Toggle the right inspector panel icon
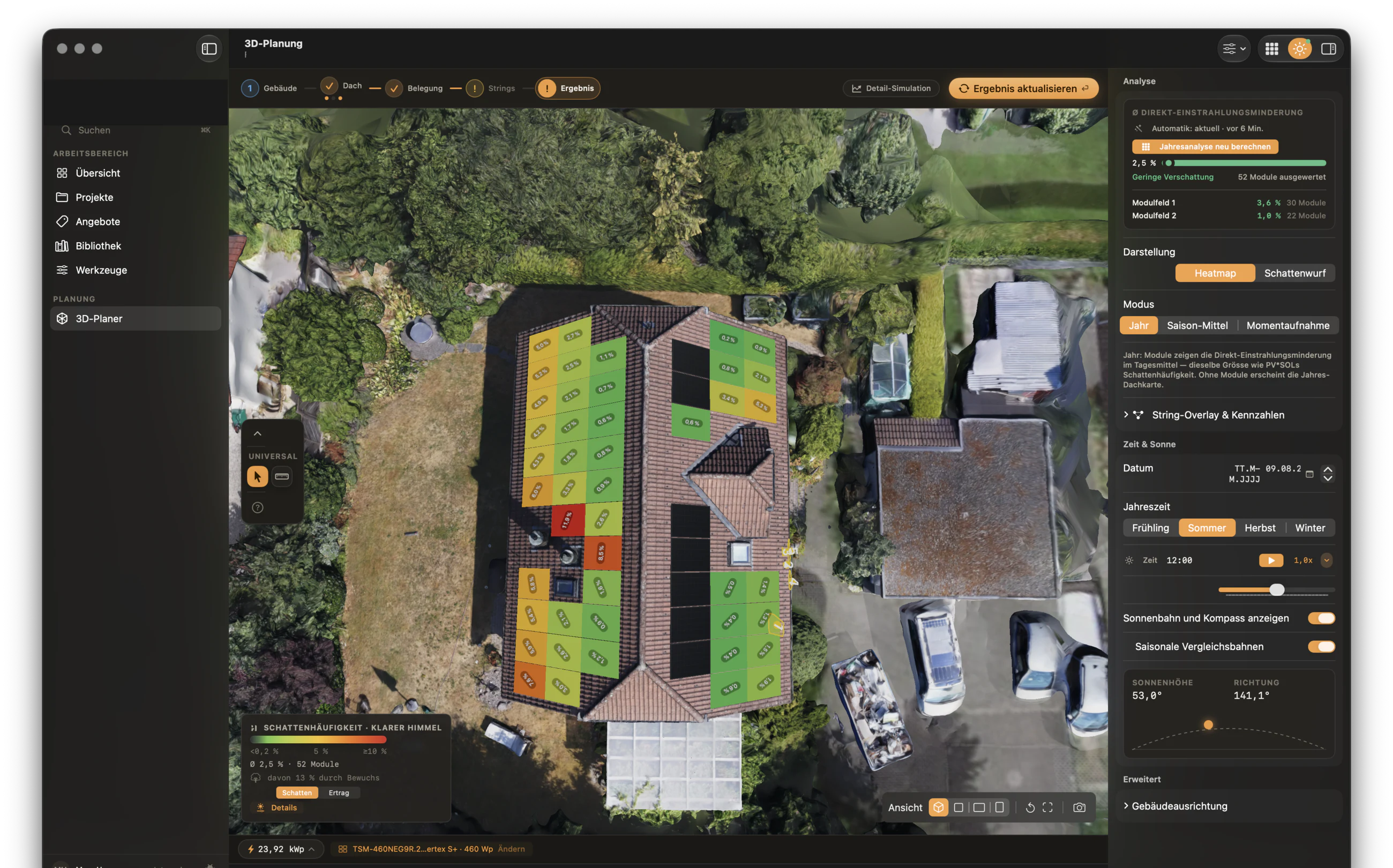The height and width of the screenshot is (868, 1393). tap(1328, 49)
